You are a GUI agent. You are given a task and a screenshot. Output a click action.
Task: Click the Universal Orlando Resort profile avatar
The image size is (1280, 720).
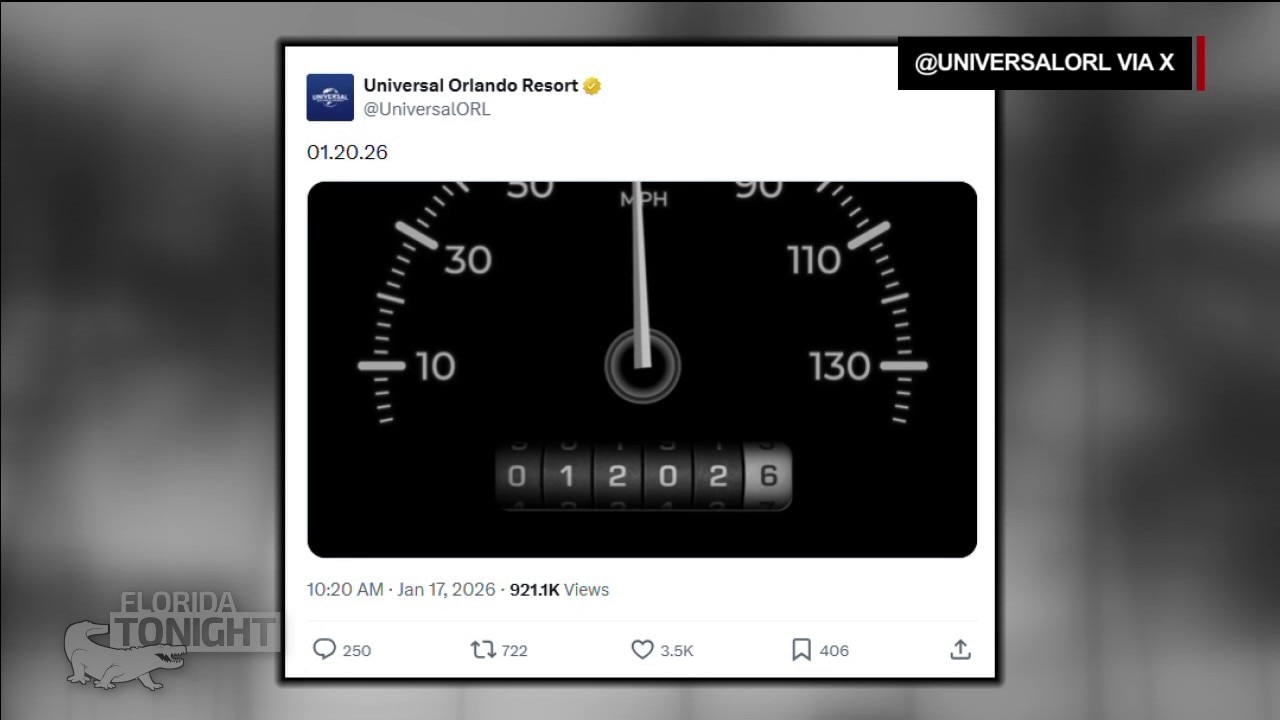pos(330,97)
